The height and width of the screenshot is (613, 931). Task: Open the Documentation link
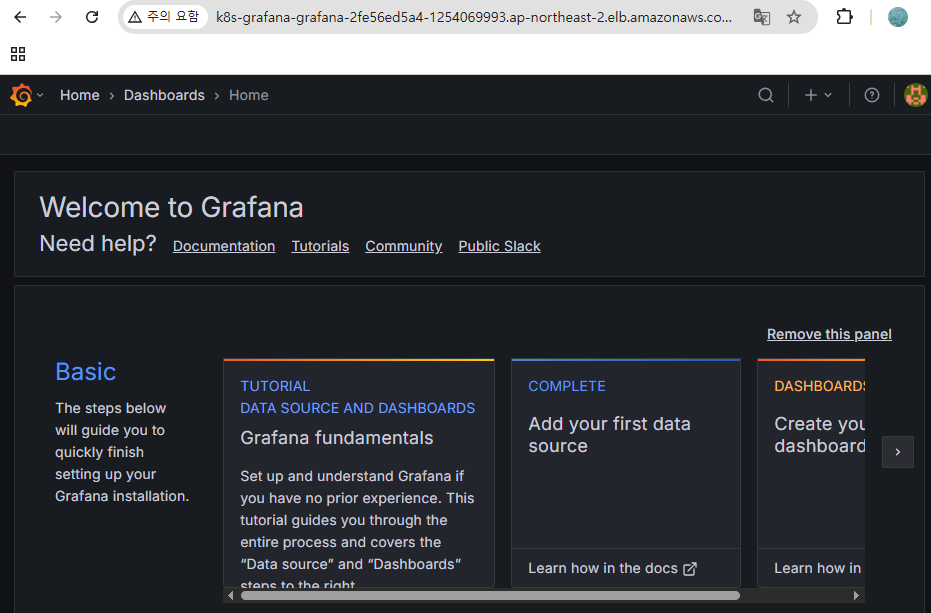tap(224, 247)
